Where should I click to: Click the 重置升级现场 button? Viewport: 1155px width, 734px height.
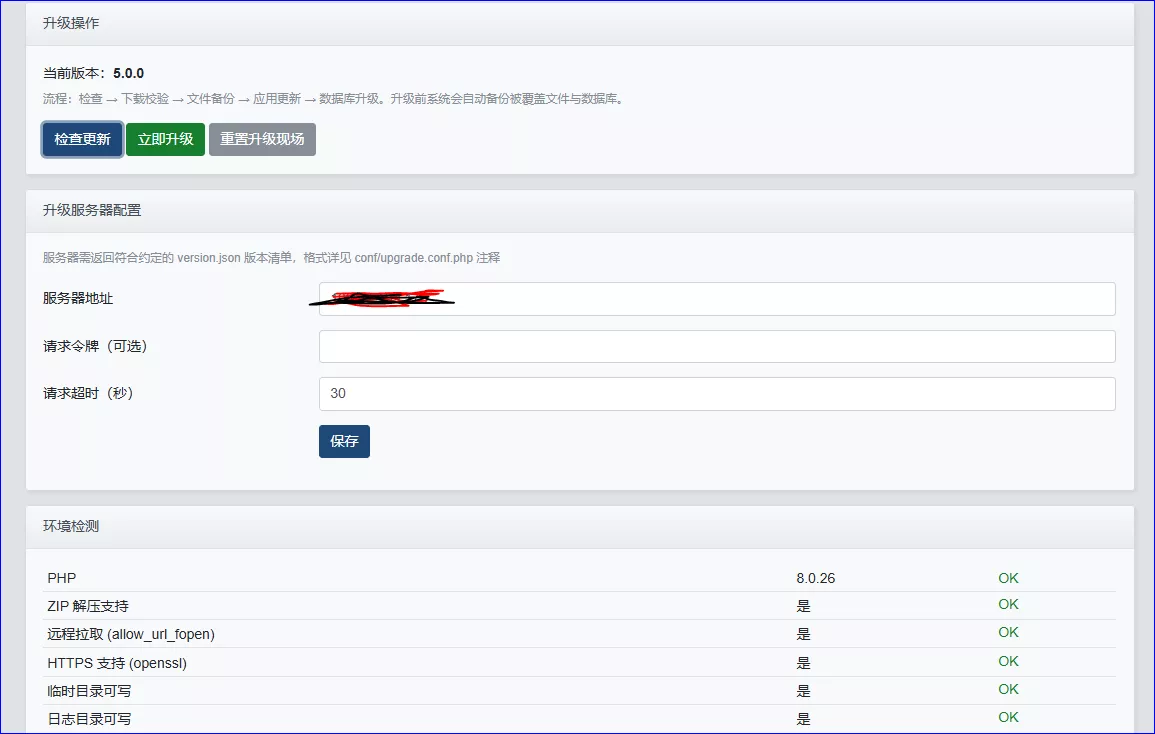pyautogui.click(x=262, y=139)
